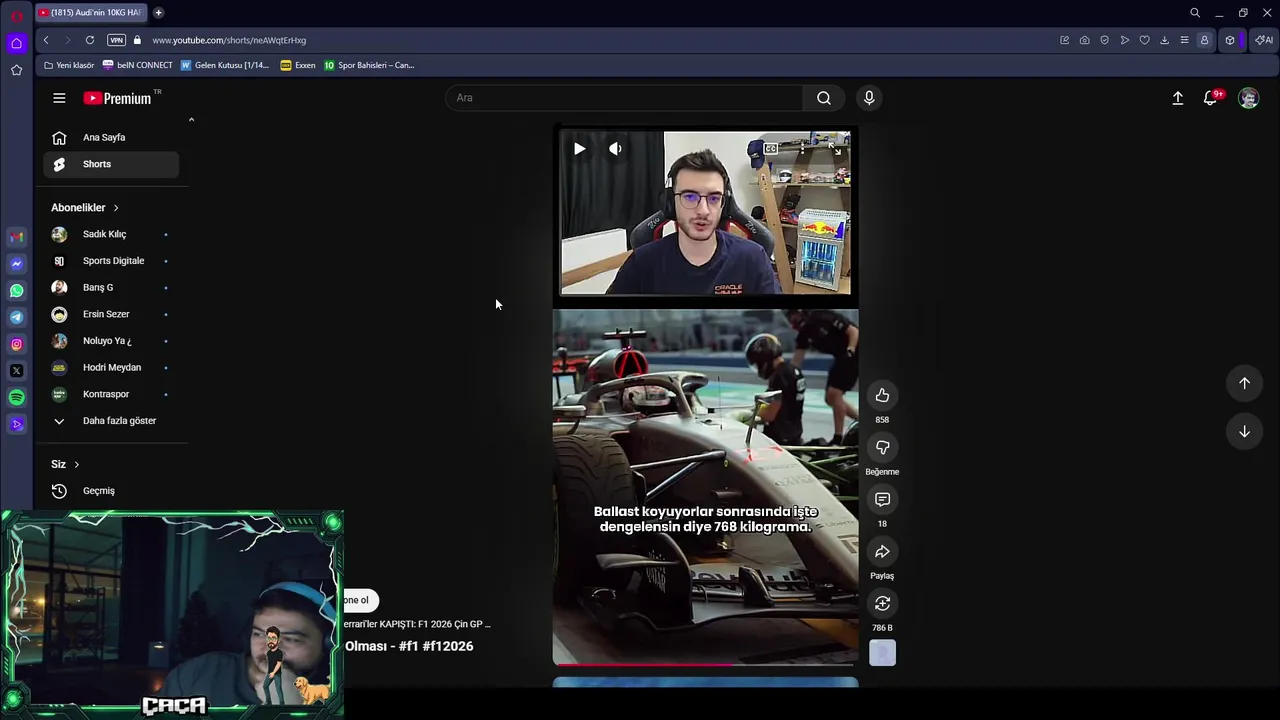Open the Sadık Kılıç channel
This screenshot has height=720, width=1280.
[x=111, y=234]
